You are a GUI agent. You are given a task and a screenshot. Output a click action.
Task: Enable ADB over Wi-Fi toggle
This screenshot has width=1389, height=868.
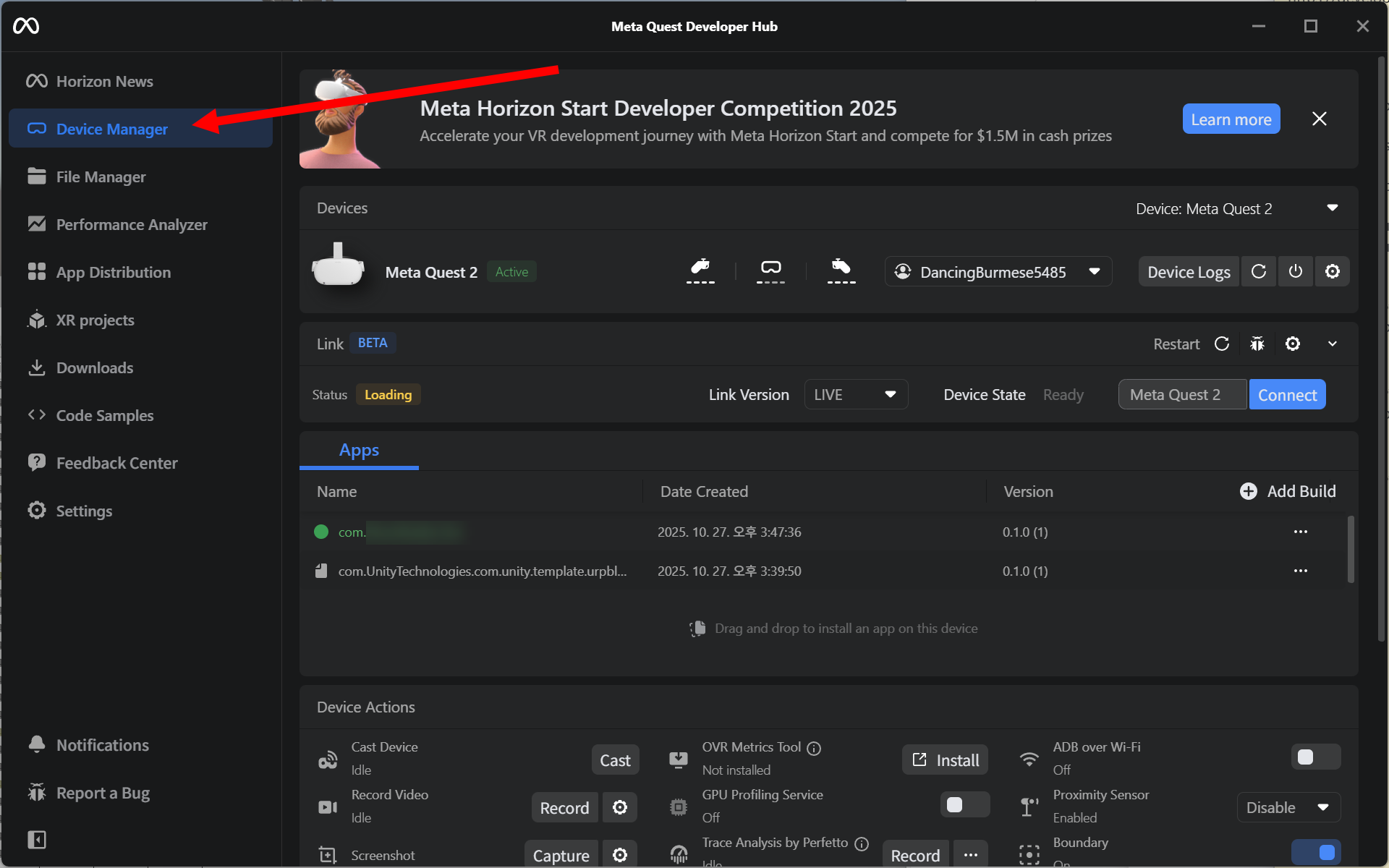1314,757
